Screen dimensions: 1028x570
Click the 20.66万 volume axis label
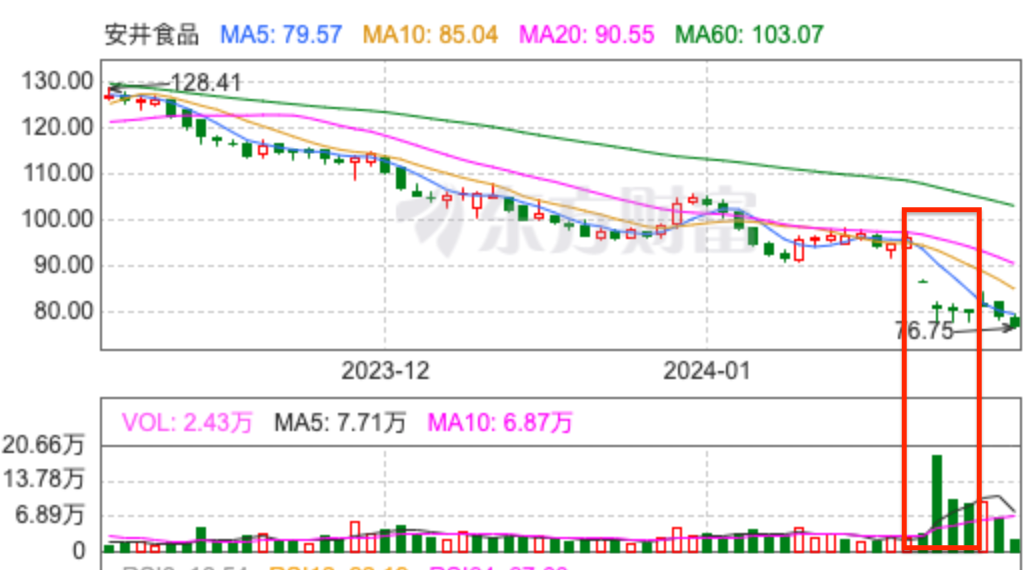tap(44, 445)
